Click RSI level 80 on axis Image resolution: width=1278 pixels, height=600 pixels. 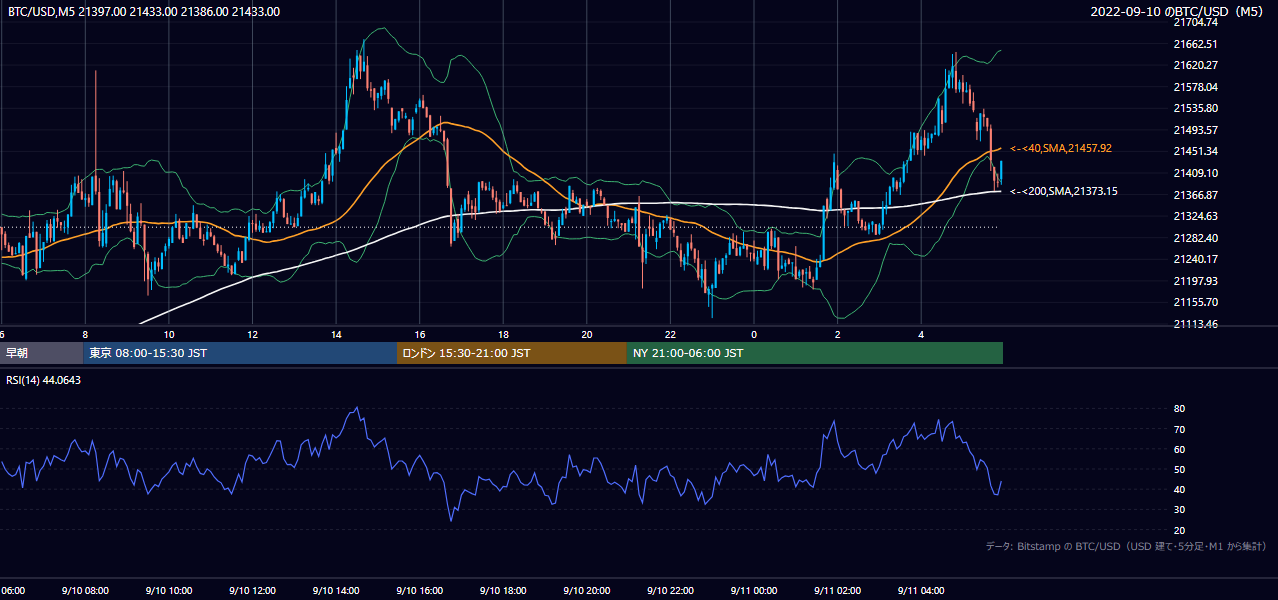1179,409
